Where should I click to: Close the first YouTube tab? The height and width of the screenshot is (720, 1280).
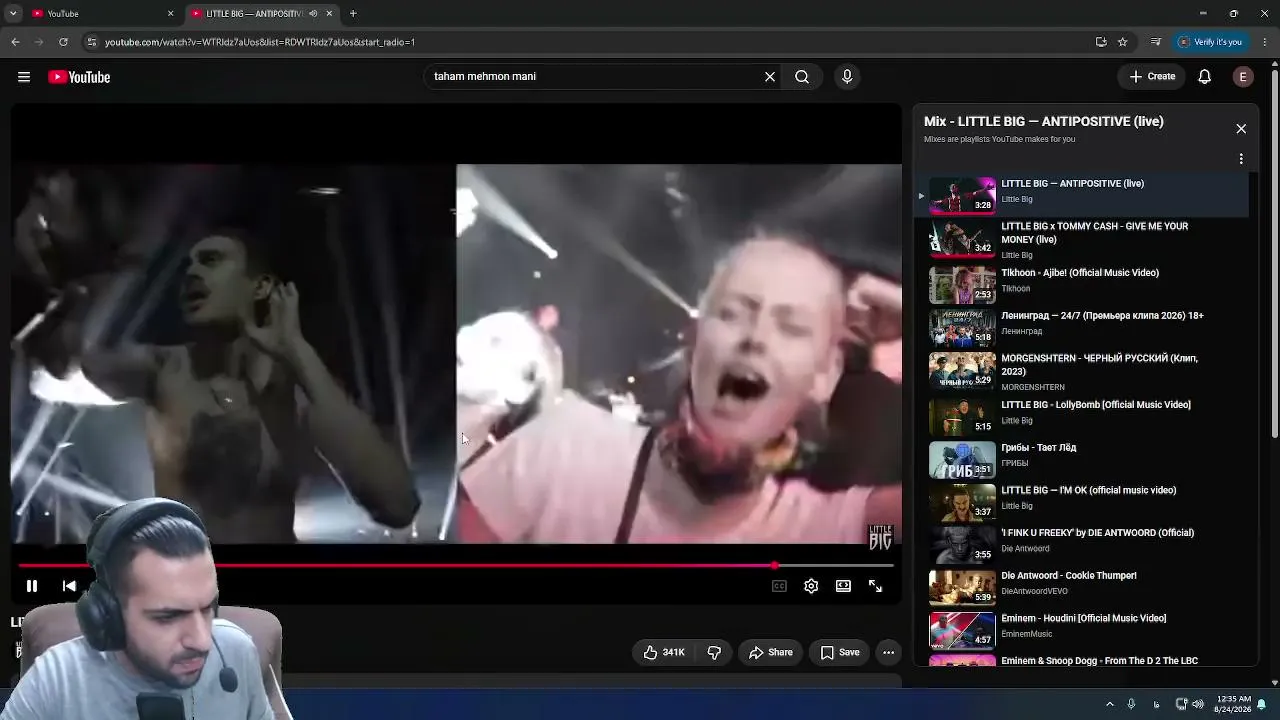point(170,14)
